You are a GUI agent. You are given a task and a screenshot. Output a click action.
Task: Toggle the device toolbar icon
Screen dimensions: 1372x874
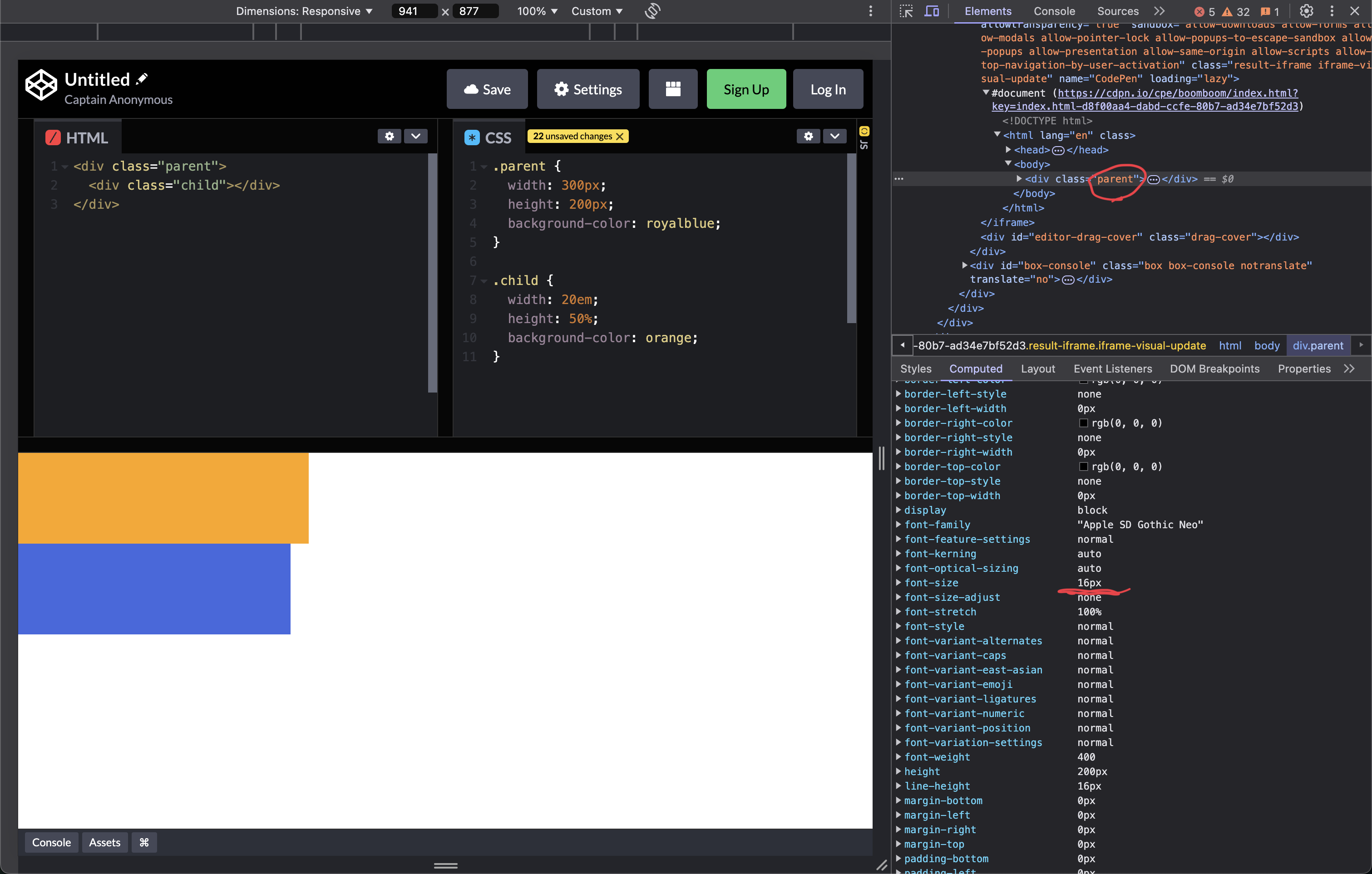(932, 11)
